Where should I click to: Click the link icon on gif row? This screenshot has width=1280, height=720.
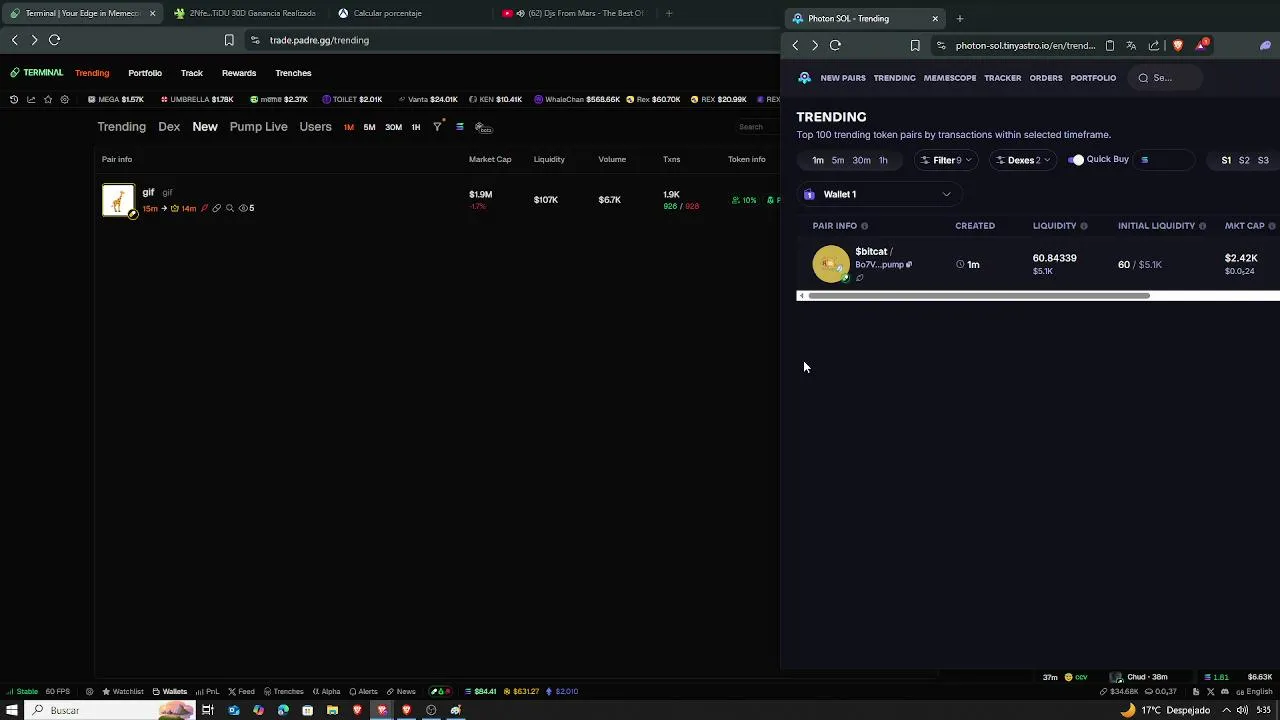pyautogui.click(x=217, y=208)
